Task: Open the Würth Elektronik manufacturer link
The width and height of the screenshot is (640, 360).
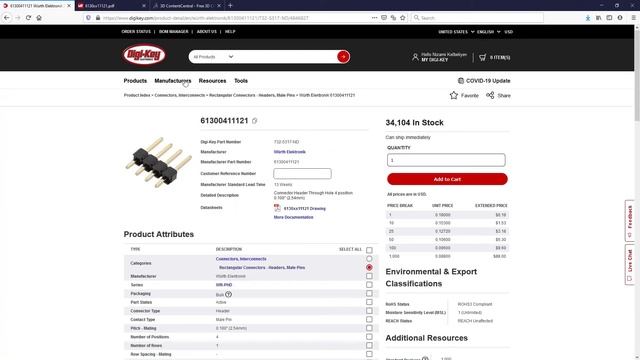Action: click(289, 152)
